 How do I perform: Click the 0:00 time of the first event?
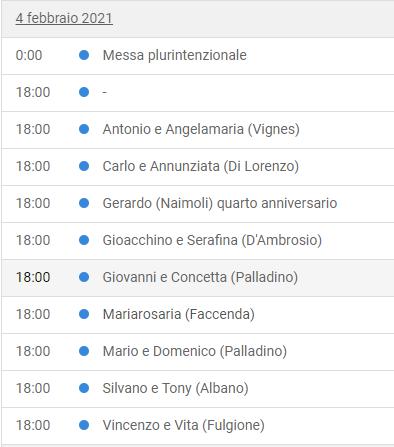[29, 55]
